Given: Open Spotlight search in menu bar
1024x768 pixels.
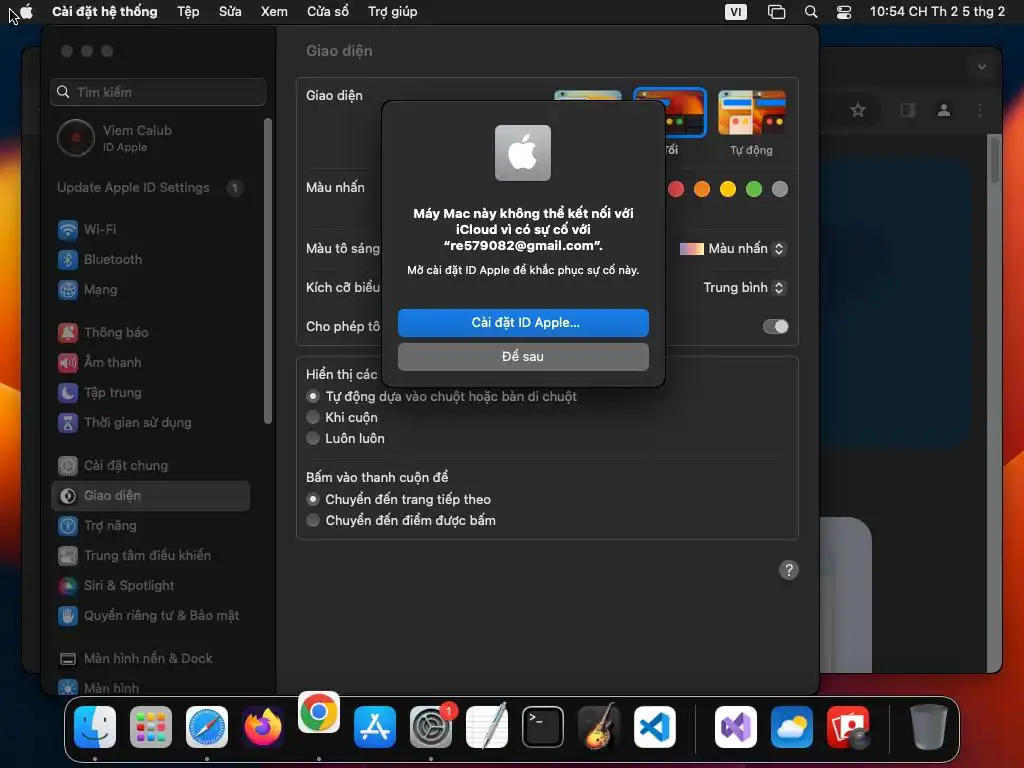Looking at the screenshot, I should point(810,12).
